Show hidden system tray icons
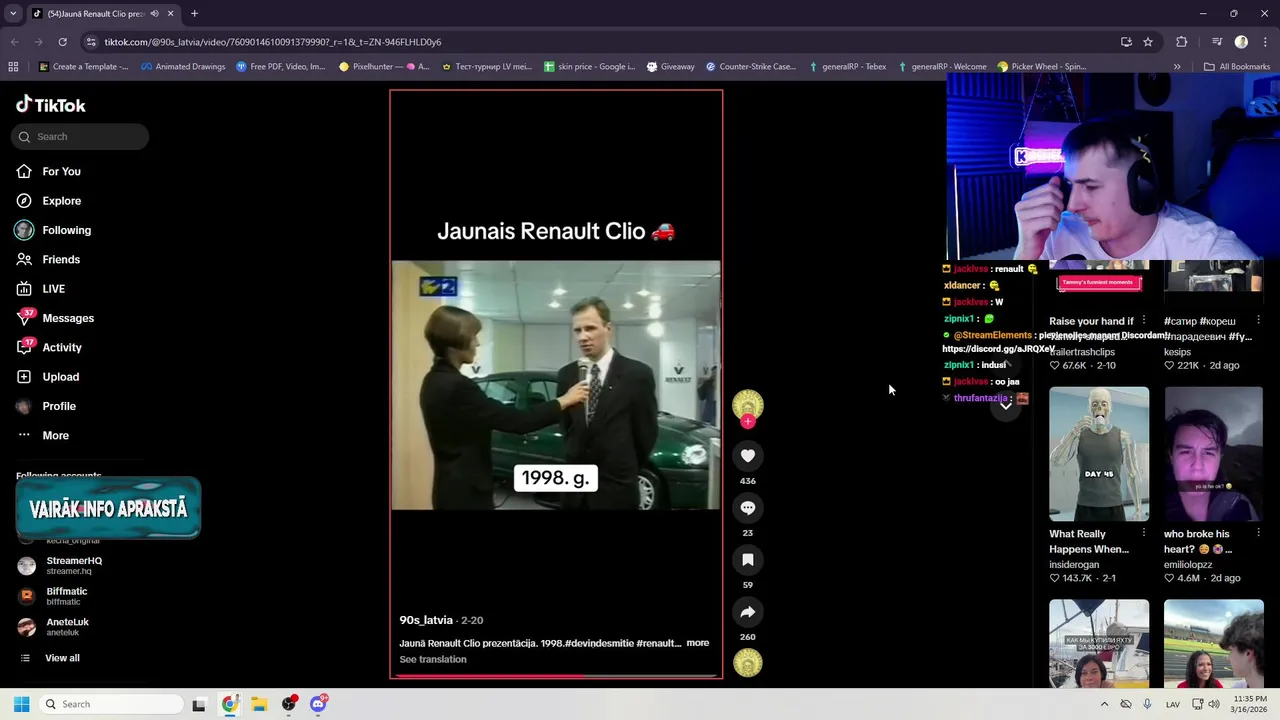This screenshot has width=1280, height=720. click(x=1104, y=704)
